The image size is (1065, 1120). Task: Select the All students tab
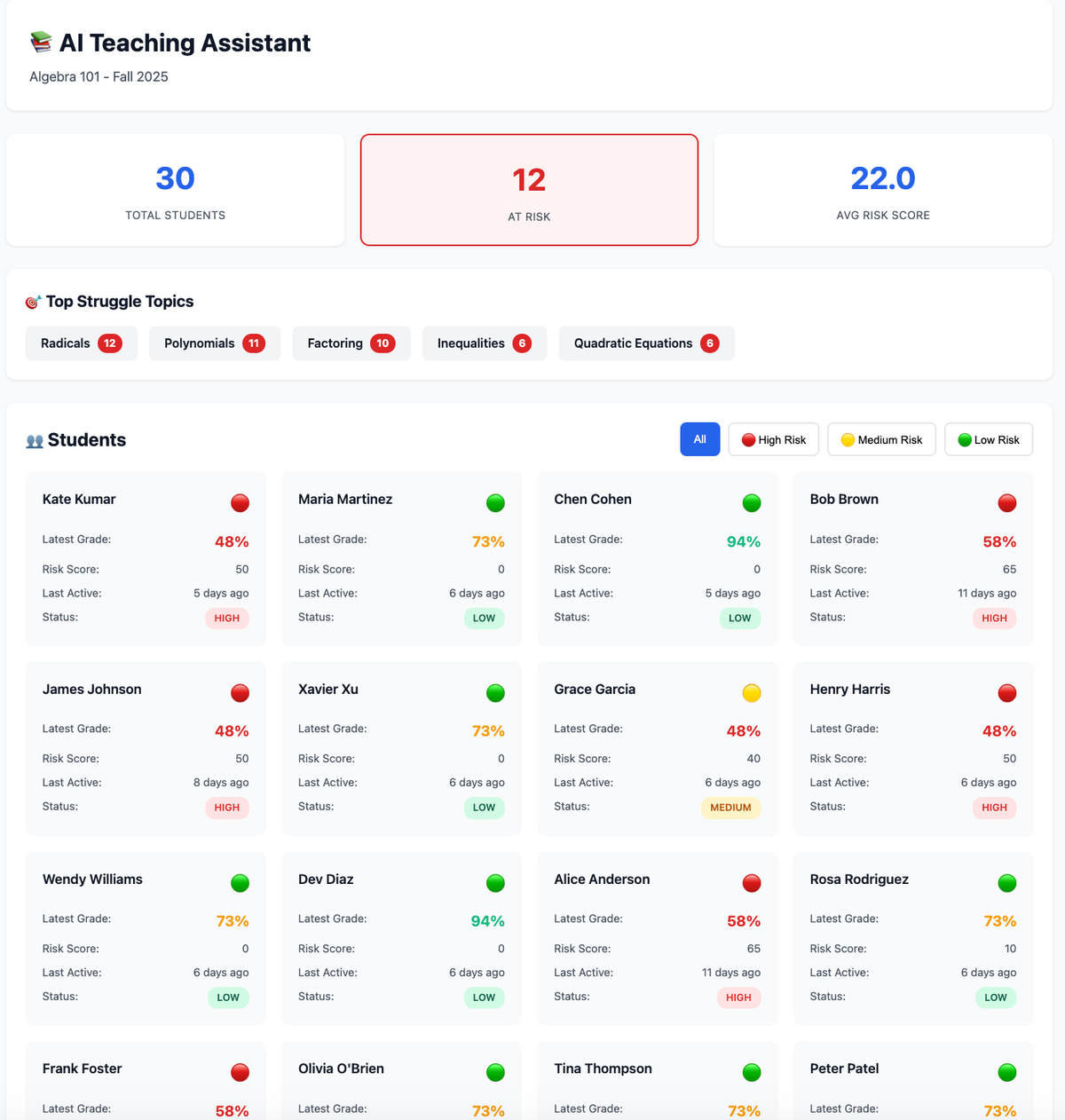coord(699,438)
